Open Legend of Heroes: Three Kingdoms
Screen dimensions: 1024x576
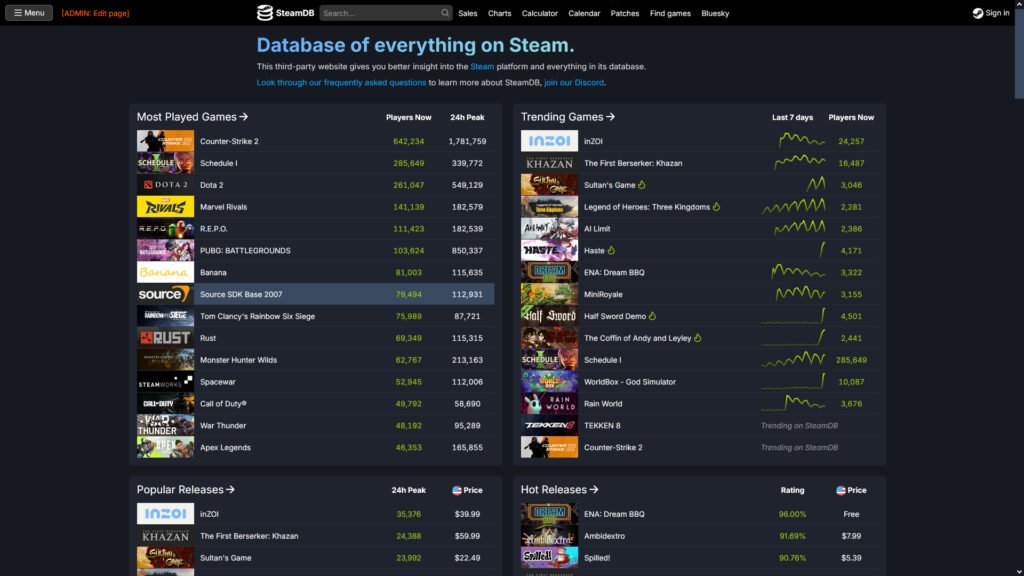(x=647, y=207)
